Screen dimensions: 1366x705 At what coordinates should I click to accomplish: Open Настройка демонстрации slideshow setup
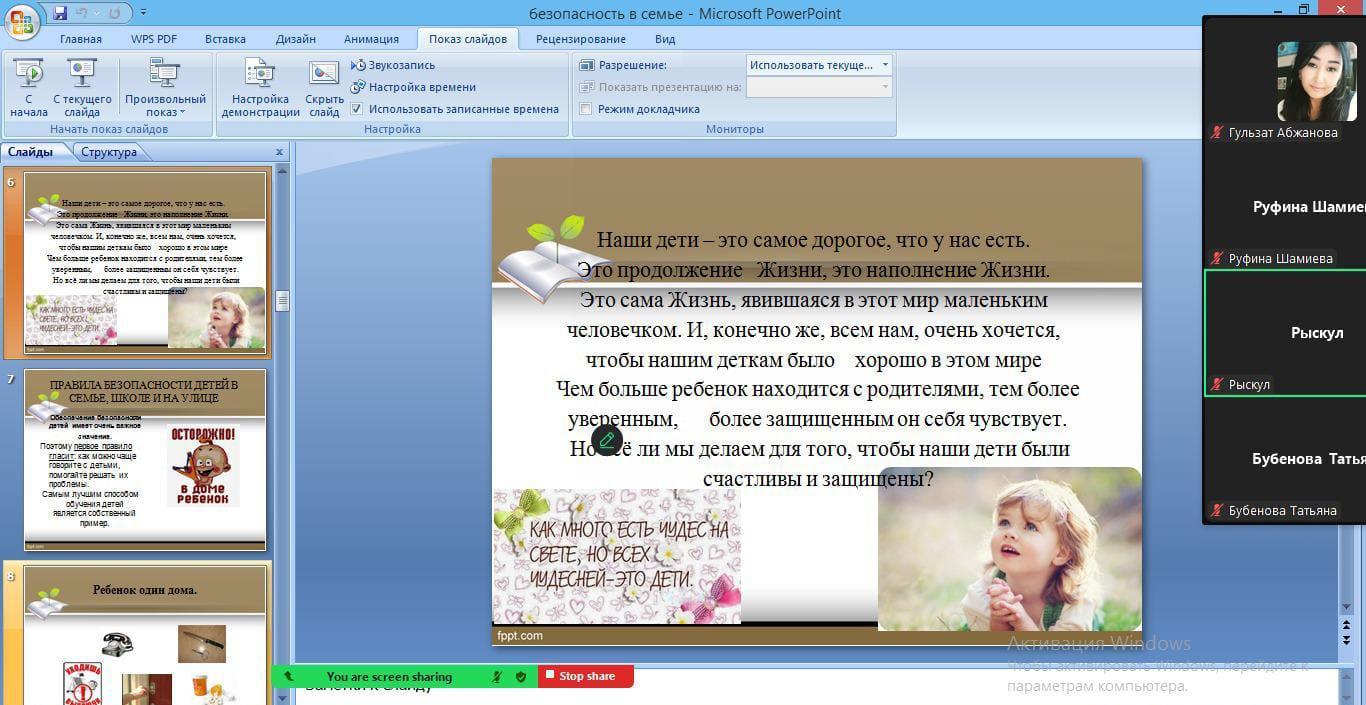coord(260,88)
